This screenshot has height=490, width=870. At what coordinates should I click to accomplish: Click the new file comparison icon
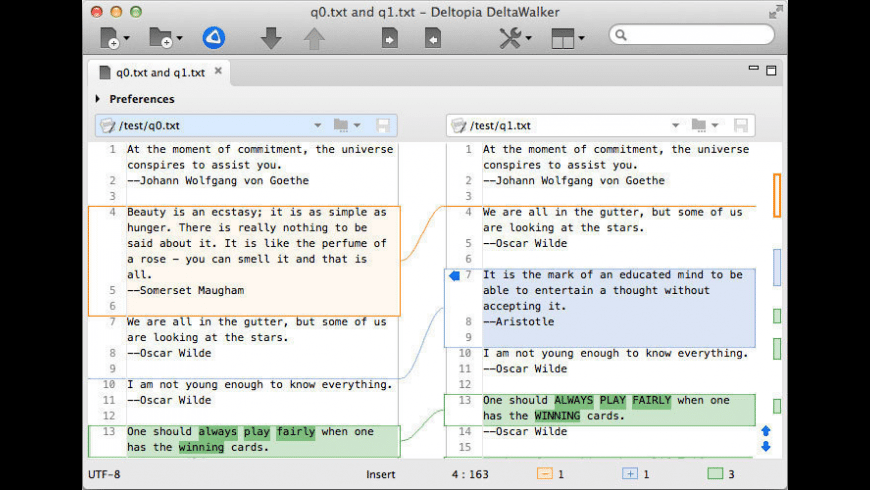(x=110, y=38)
